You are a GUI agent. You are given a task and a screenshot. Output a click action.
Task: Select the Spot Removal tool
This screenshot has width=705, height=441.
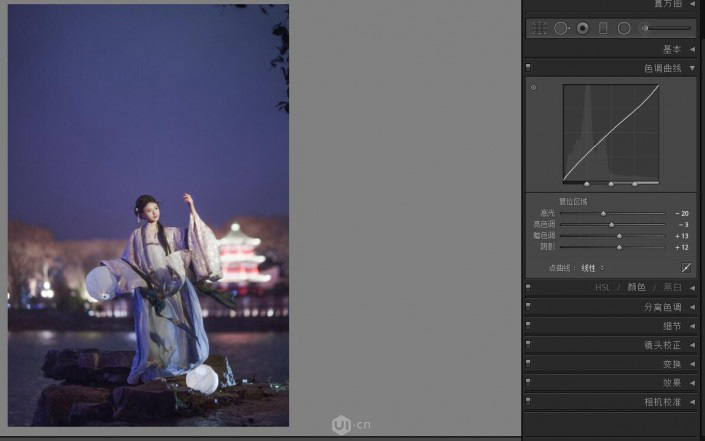(x=561, y=28)
